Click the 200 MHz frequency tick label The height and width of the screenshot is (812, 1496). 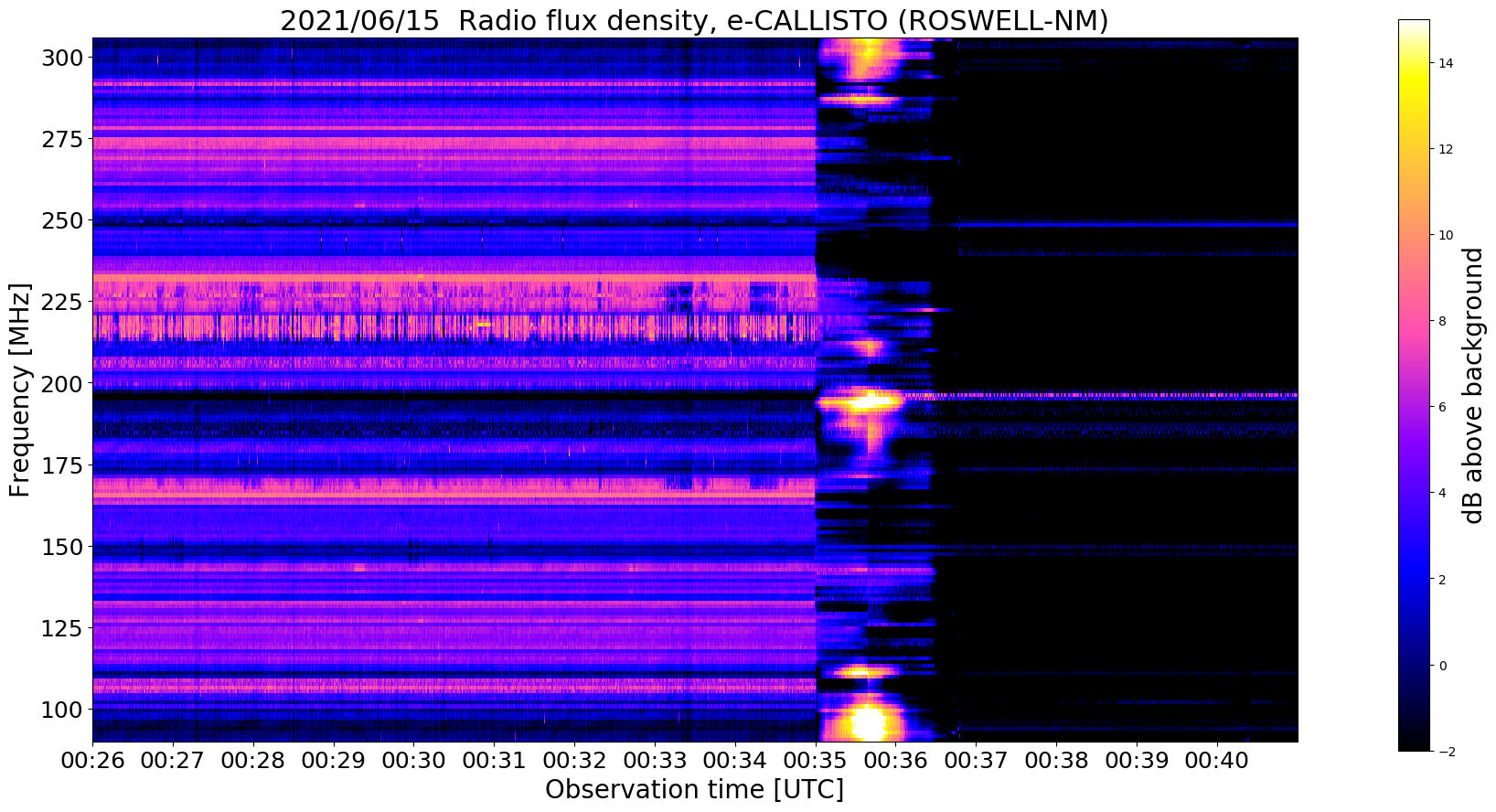62,383
